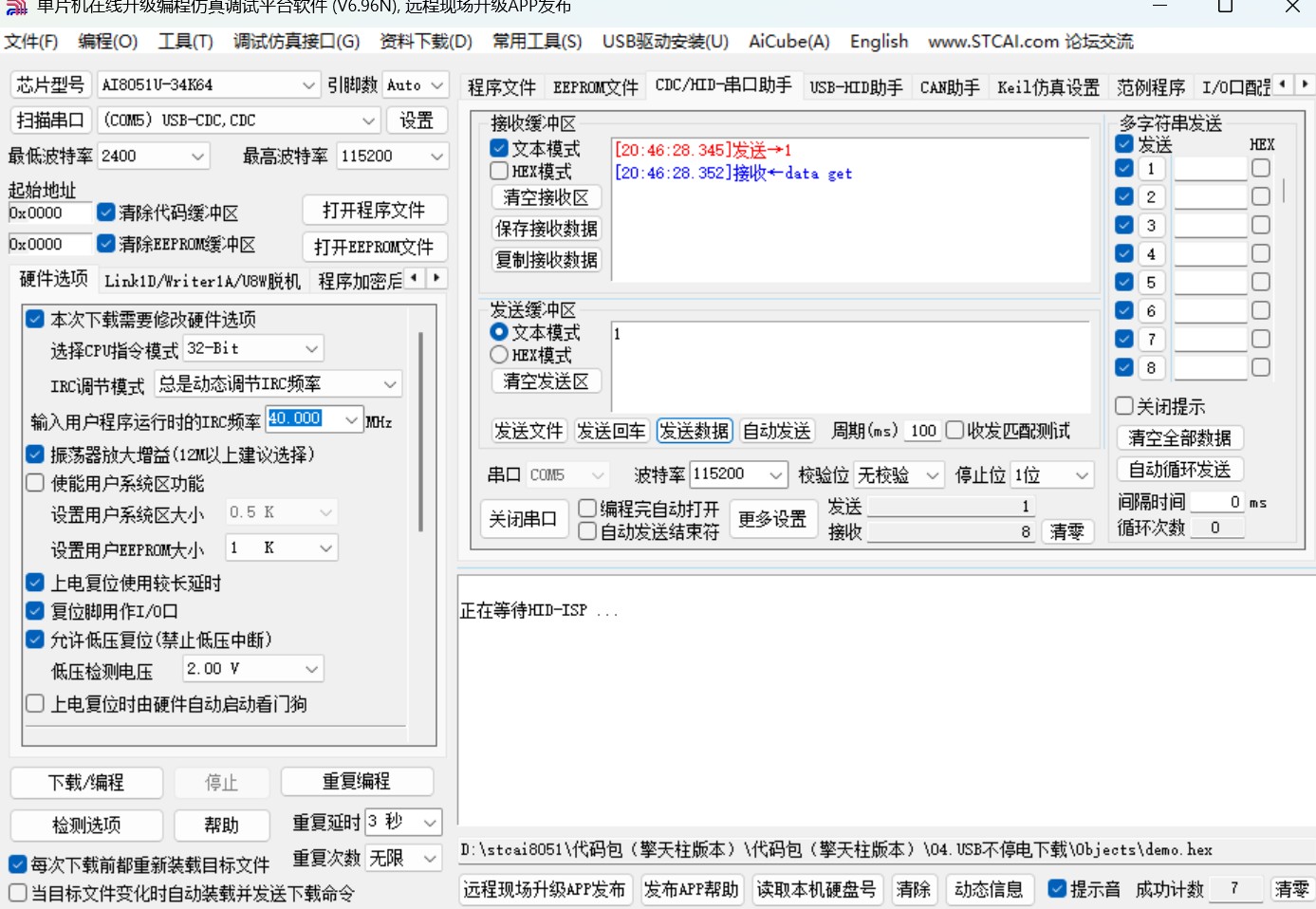Click 远程现场升级APP发布 button
The image size is (1316, 909).
click(546, 889)
